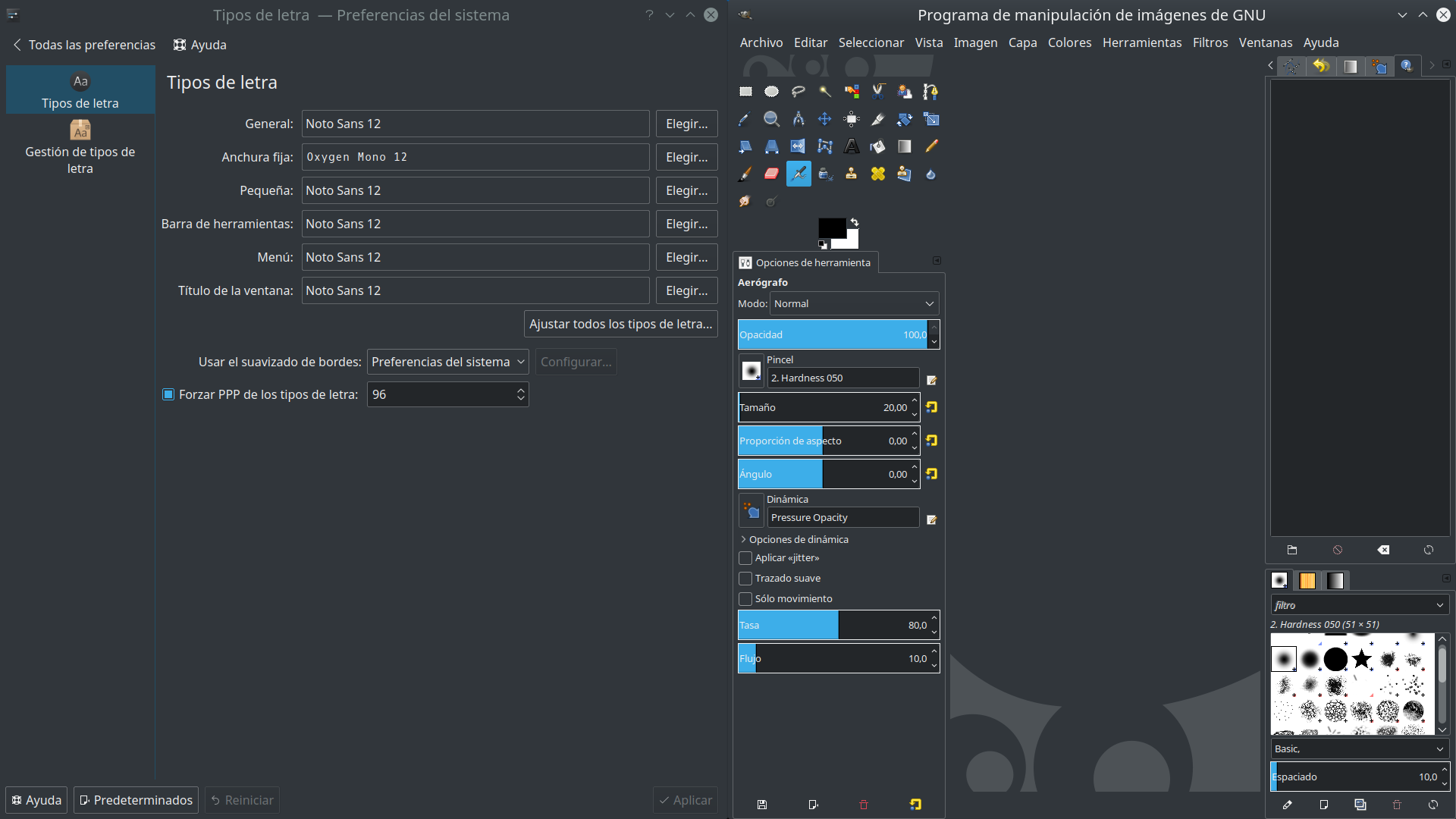
Task: Select the Eraser tool
Action: tap(772, 174)
